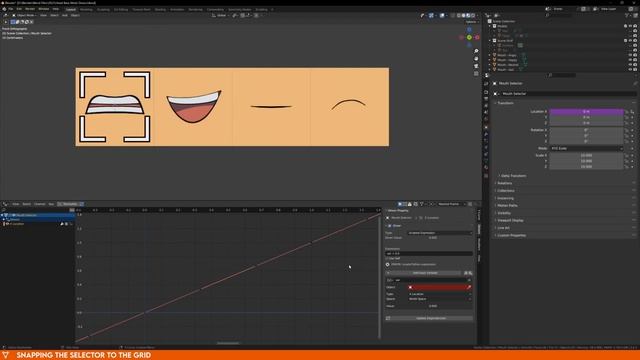Click the blue Z axis gizmo ball
Screen dimensions: 640x360
(469, 30)
